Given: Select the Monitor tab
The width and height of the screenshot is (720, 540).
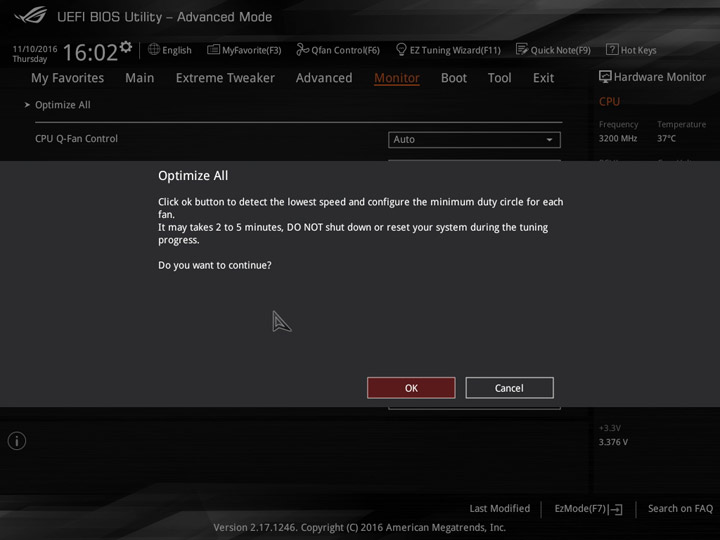Looking at the screenshot, I should tap(397, 78).
